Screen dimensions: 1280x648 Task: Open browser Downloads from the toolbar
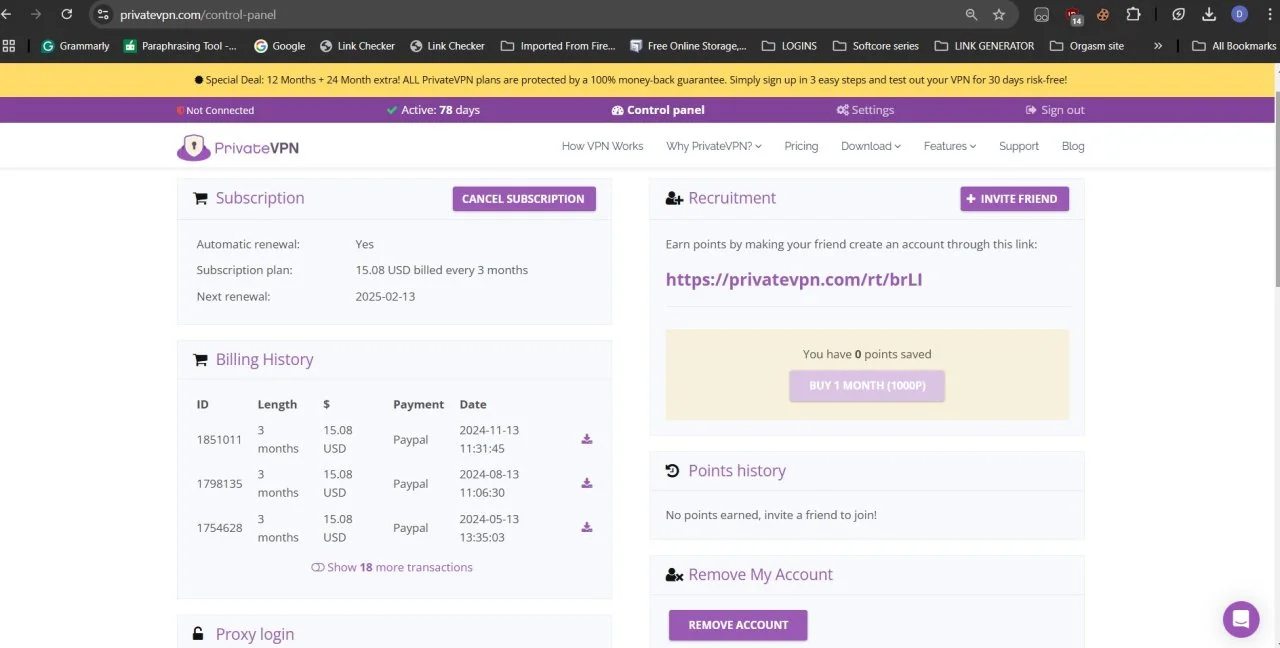tap(1209, 15)
